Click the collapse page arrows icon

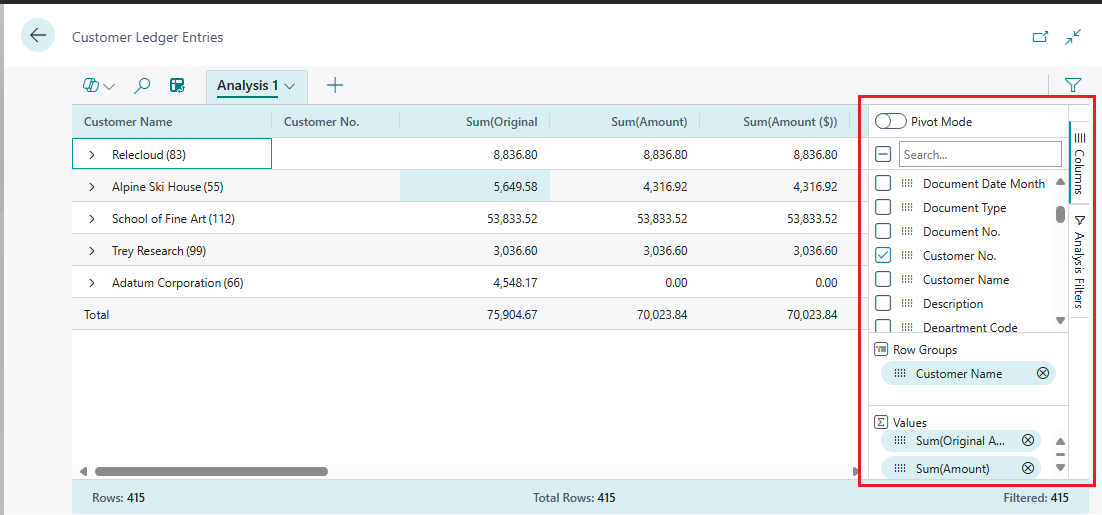tap(1073, 37)
